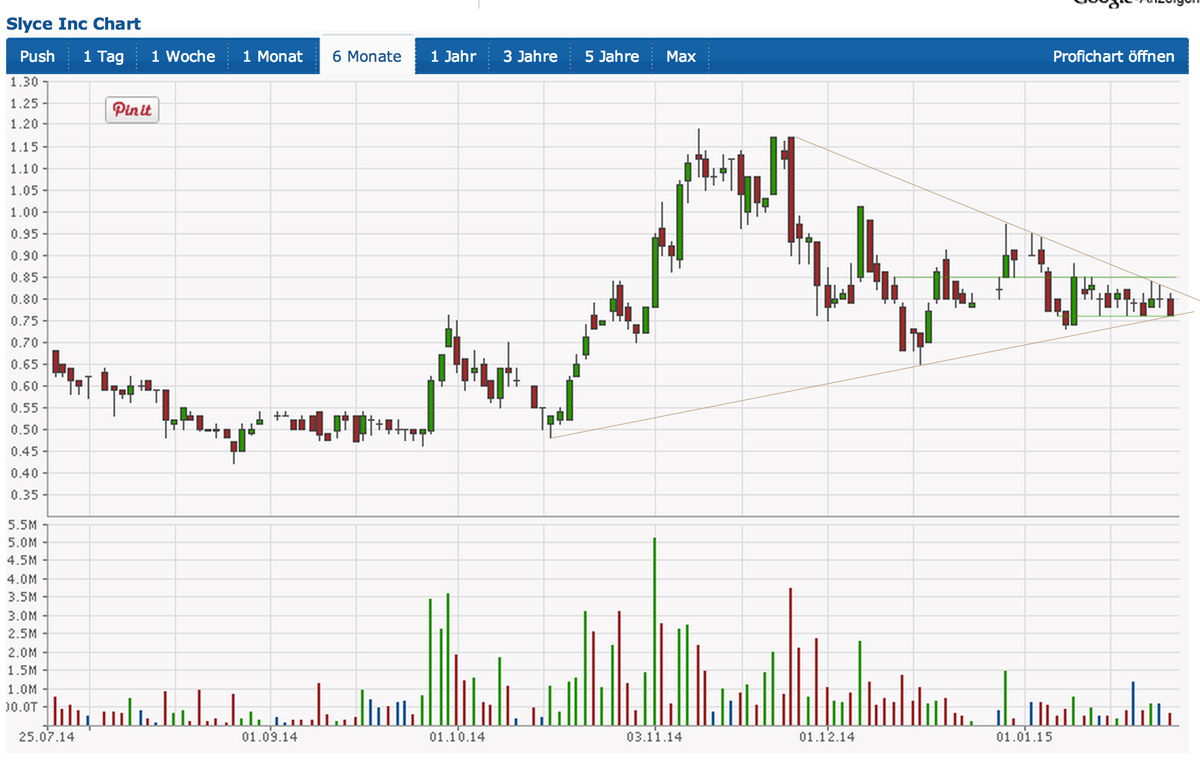Switch to the 1 Monat view

click(272, 56)
